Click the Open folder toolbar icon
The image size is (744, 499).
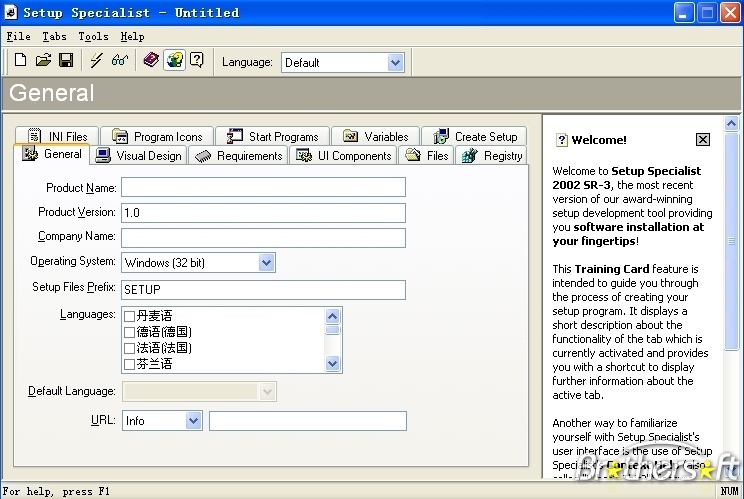click(x=43, y=60)
